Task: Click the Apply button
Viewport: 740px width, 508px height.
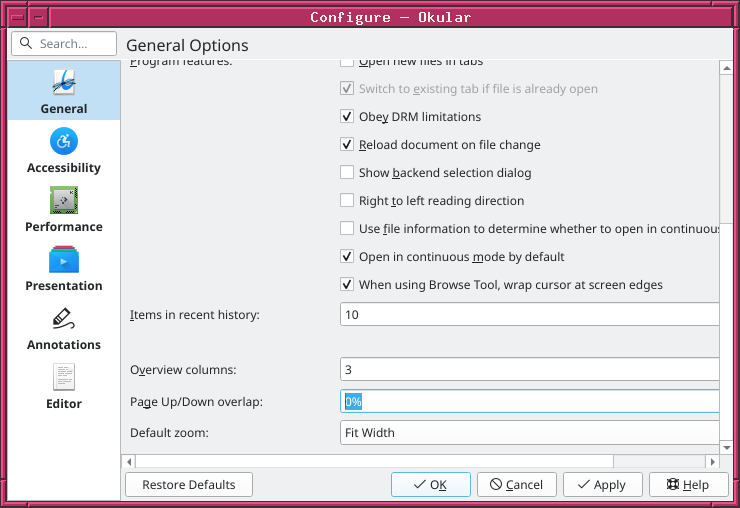Action: coord(603,484)
